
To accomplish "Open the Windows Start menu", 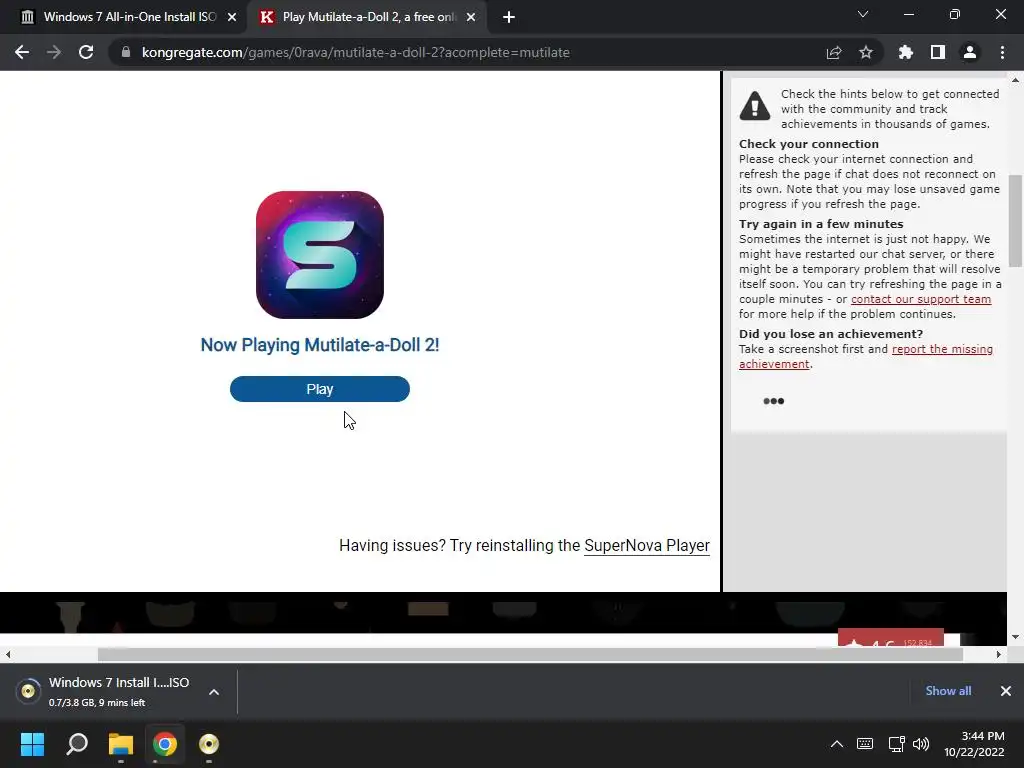I will pos(32,744).
